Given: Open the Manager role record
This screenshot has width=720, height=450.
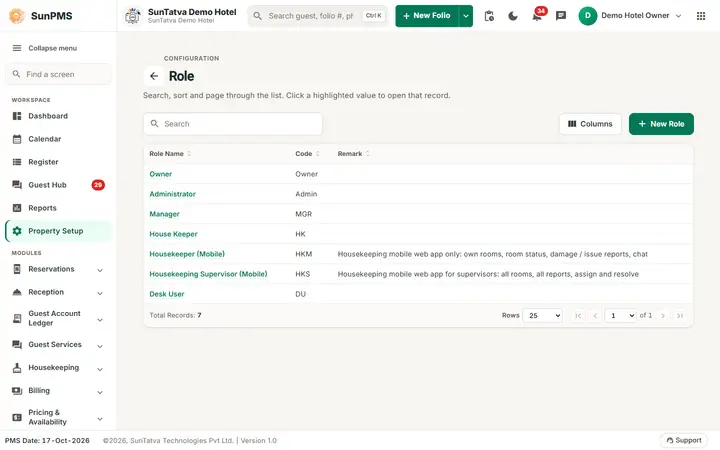Looking at the screenshot, I should (x=164, y=214).
